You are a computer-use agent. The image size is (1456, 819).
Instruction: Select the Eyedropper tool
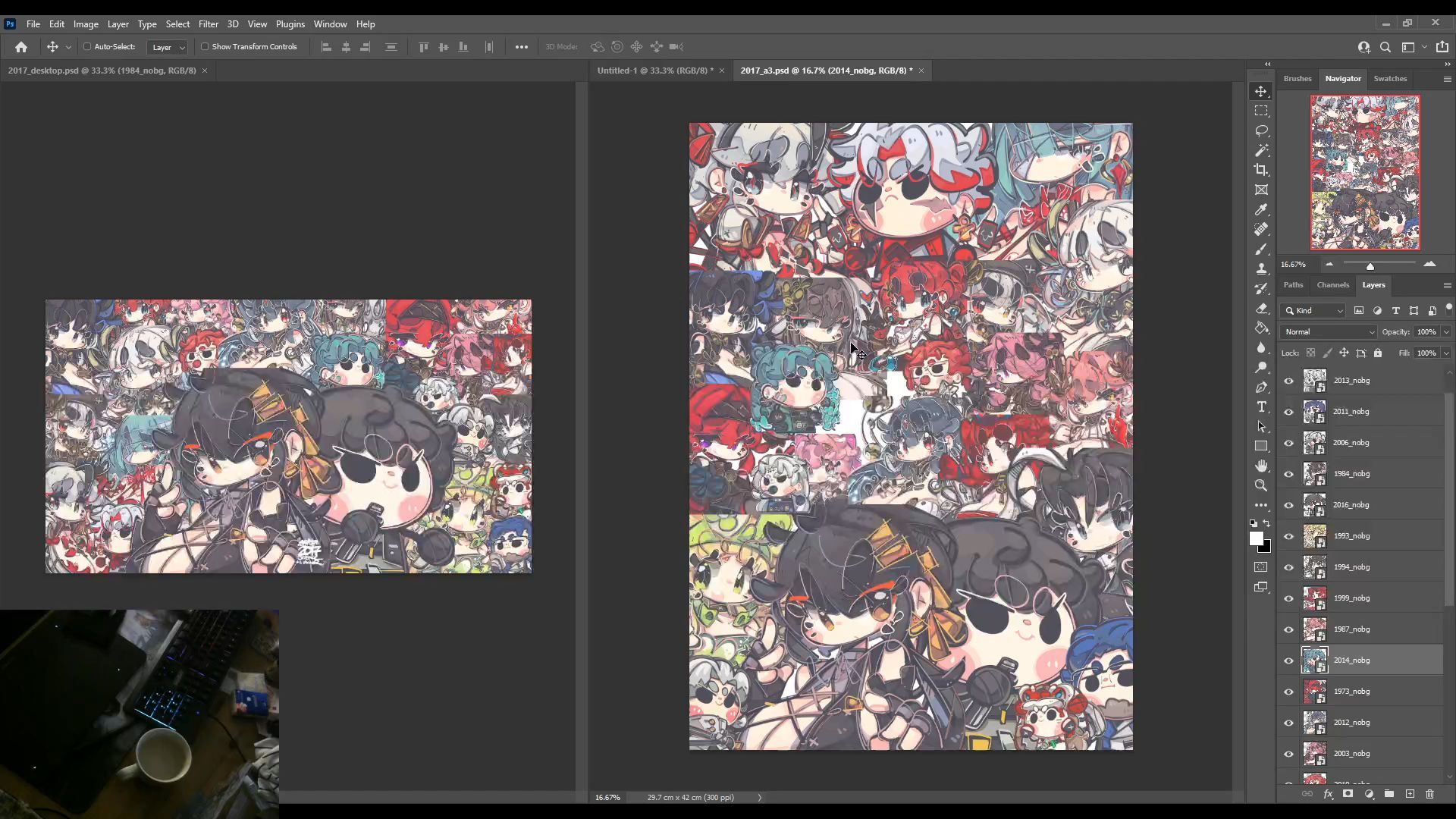pos(1261,210)
